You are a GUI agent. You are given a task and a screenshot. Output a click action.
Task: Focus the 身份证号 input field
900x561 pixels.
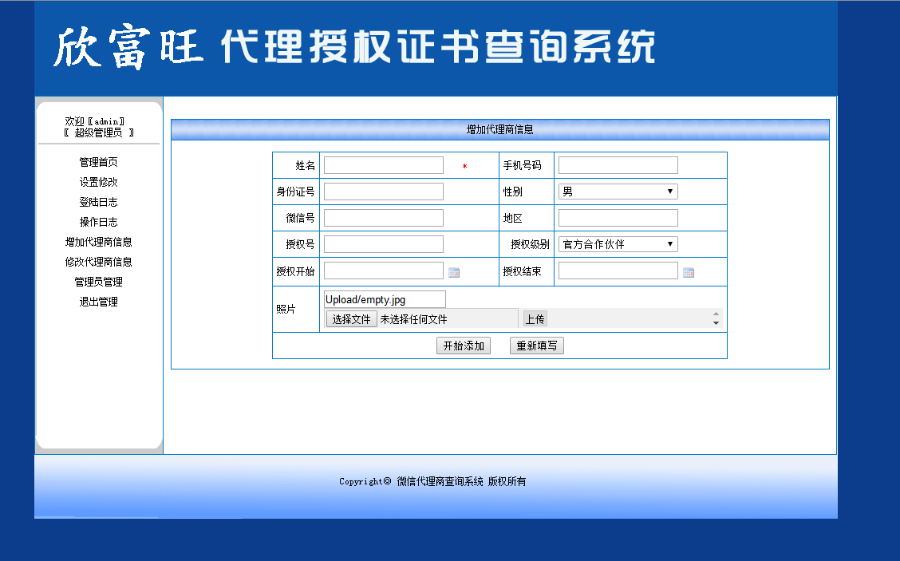(383, 191)
